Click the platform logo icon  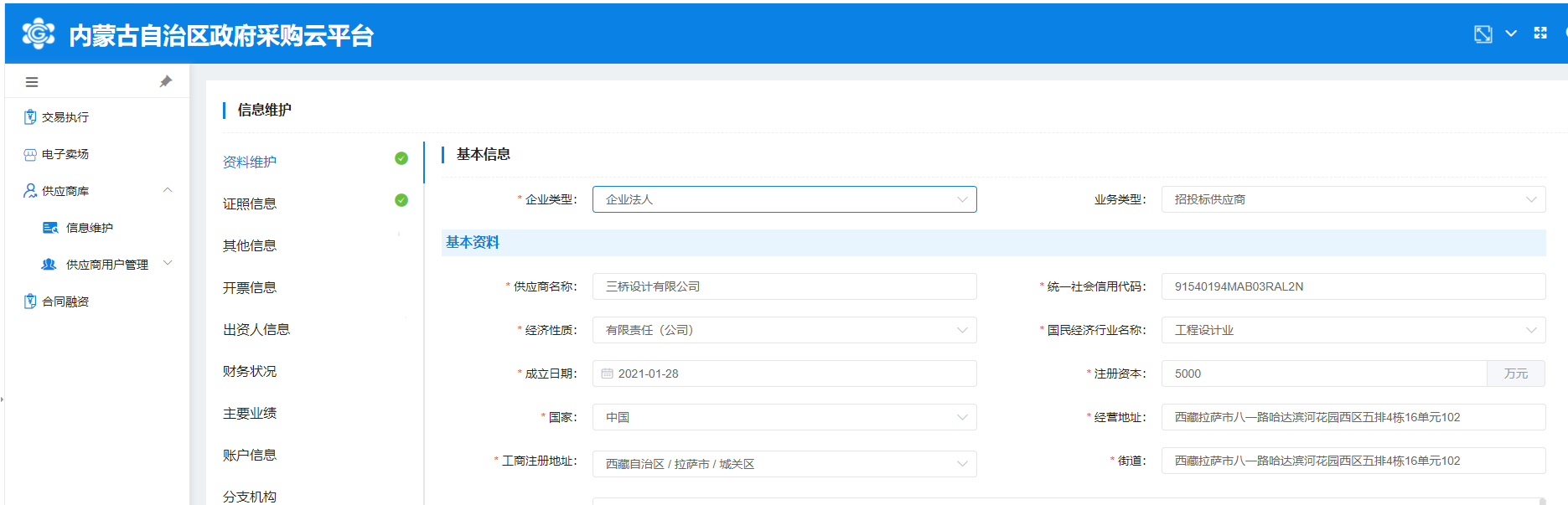(38, 34)
